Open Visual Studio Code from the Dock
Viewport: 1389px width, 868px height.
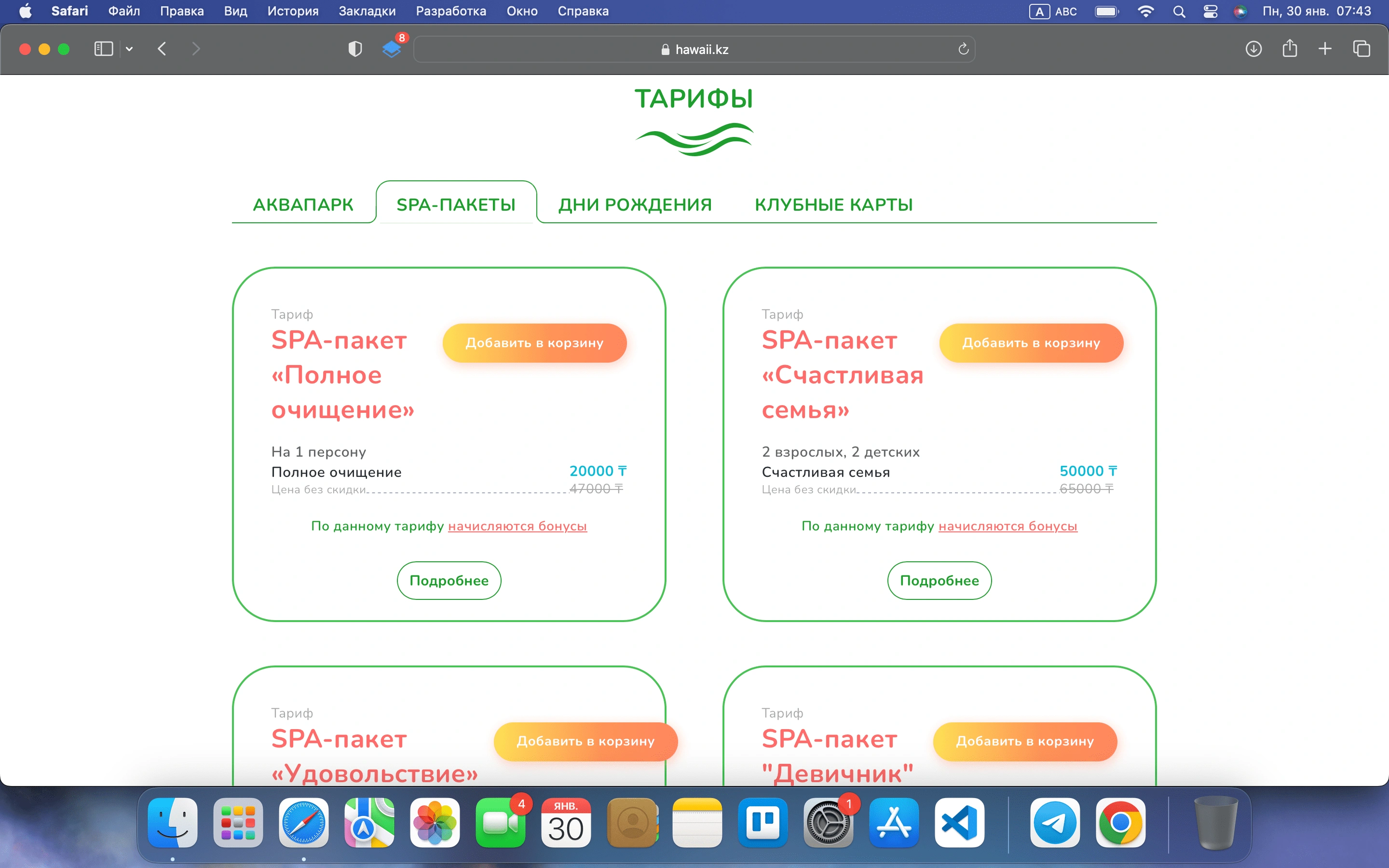pyautogui.click(x=959, y=823)
